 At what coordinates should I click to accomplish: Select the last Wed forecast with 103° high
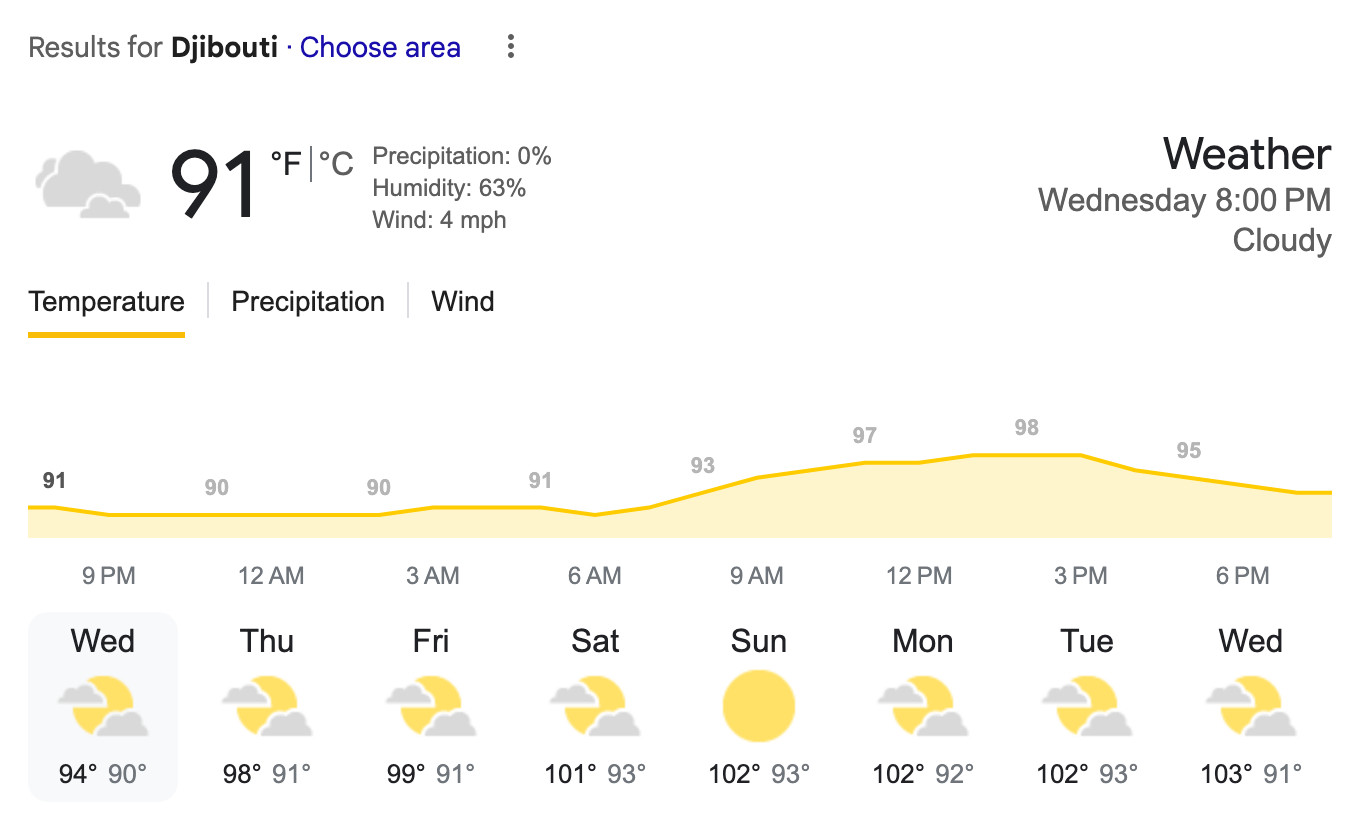point(1250,706)
